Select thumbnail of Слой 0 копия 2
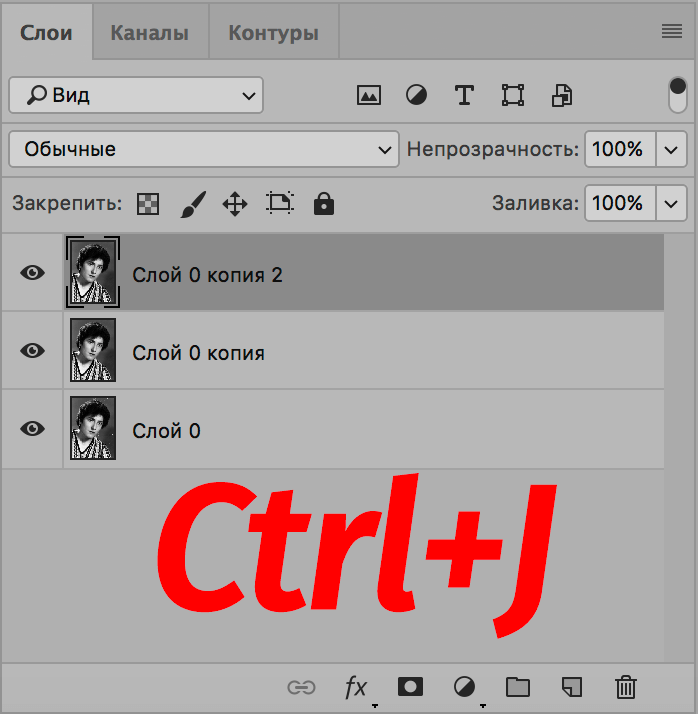 click(x=93, y=272)
